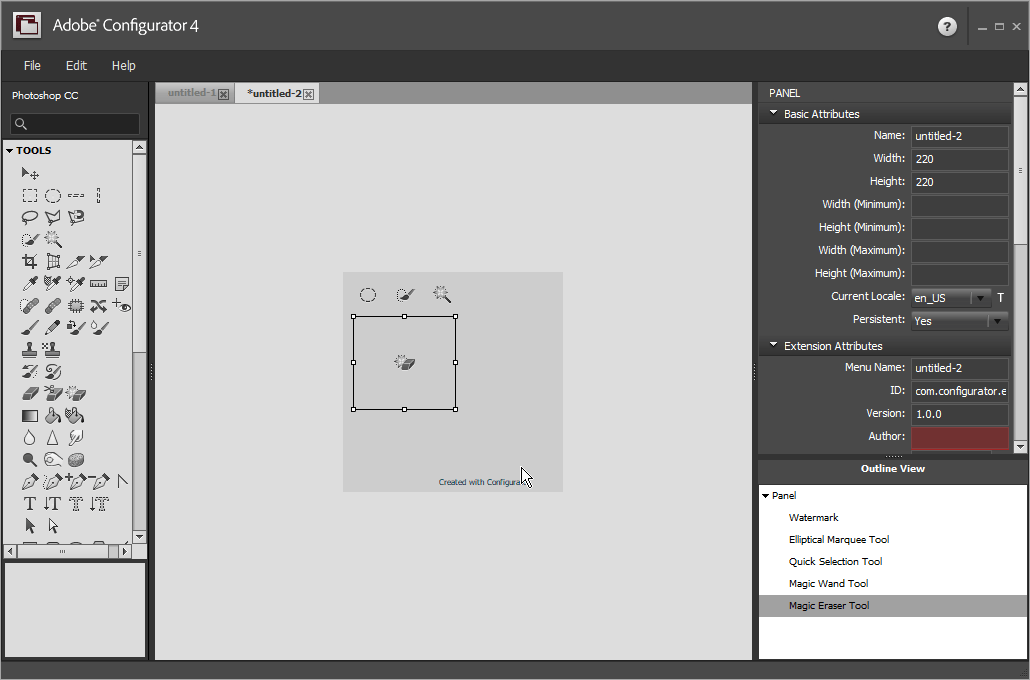The image size is (1030, 680).
Task: Select Quick Selection Tool in Outline View
Action: click(x=892, y=562)
